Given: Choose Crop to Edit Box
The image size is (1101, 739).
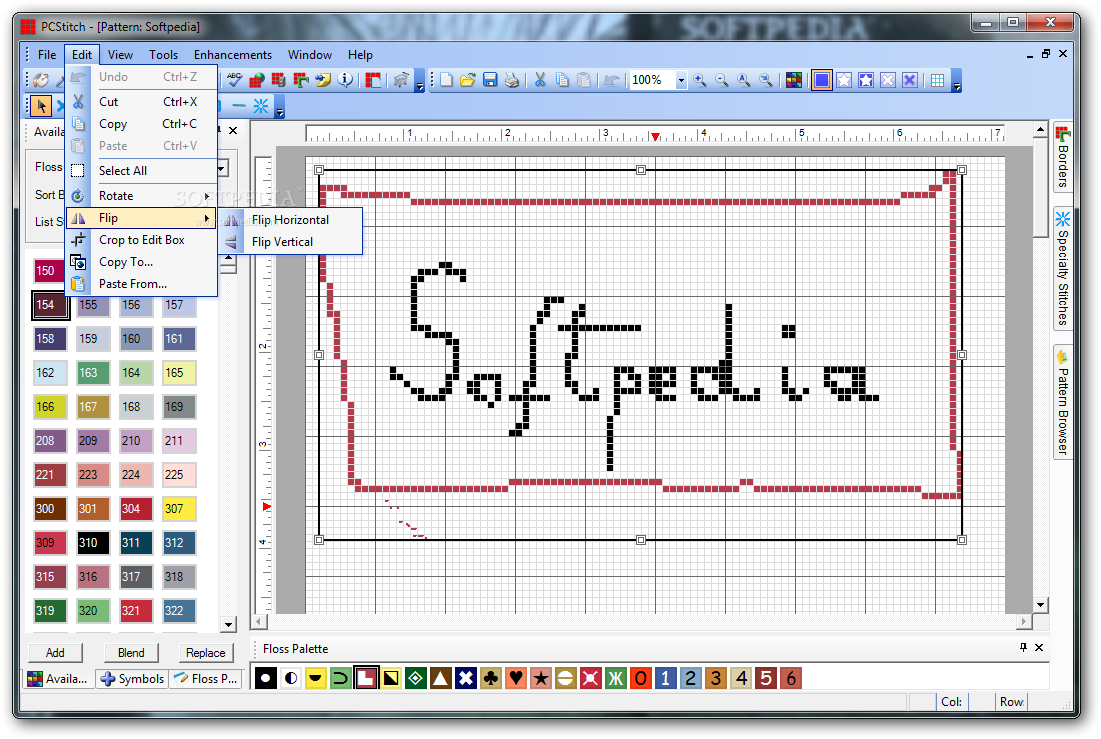Looking at the screenshot, I should pyautogui.click(x=140, y=240).
